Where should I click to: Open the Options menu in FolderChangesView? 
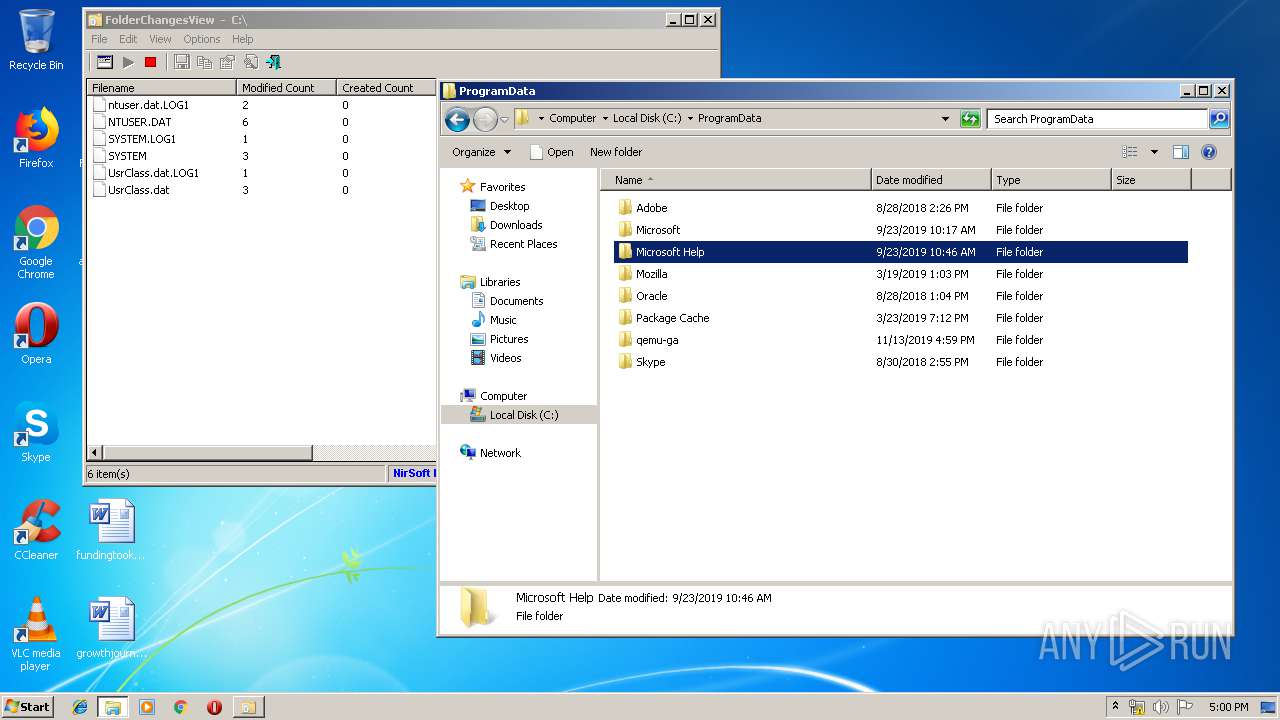201,39
